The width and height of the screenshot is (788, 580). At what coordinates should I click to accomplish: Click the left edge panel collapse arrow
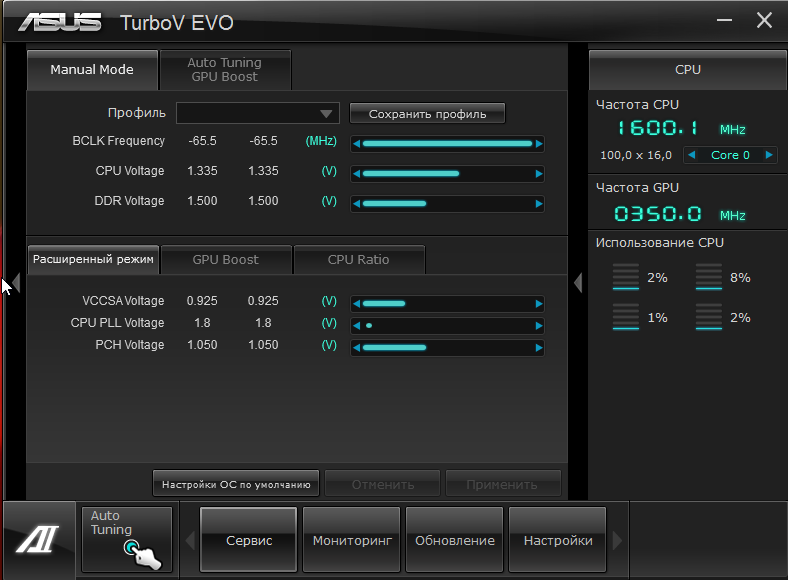tap(16, 282)
